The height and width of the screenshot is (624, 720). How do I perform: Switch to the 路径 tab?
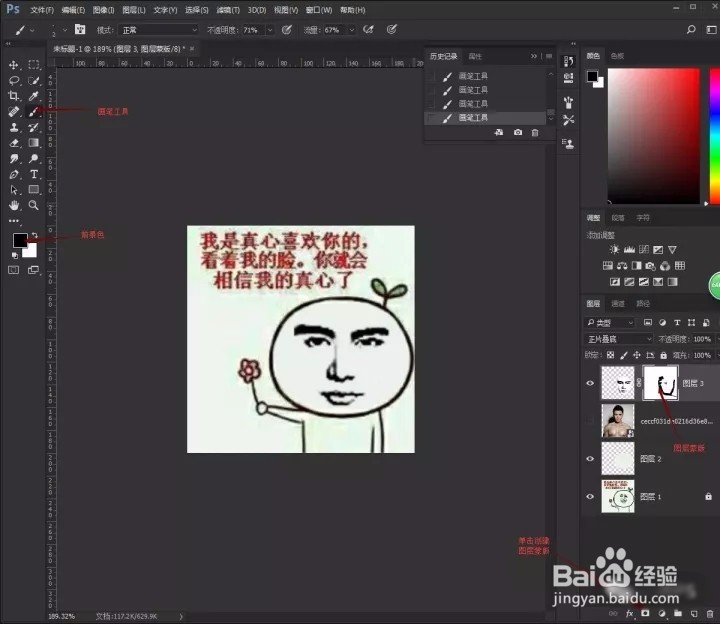click(x=643, y=304)
